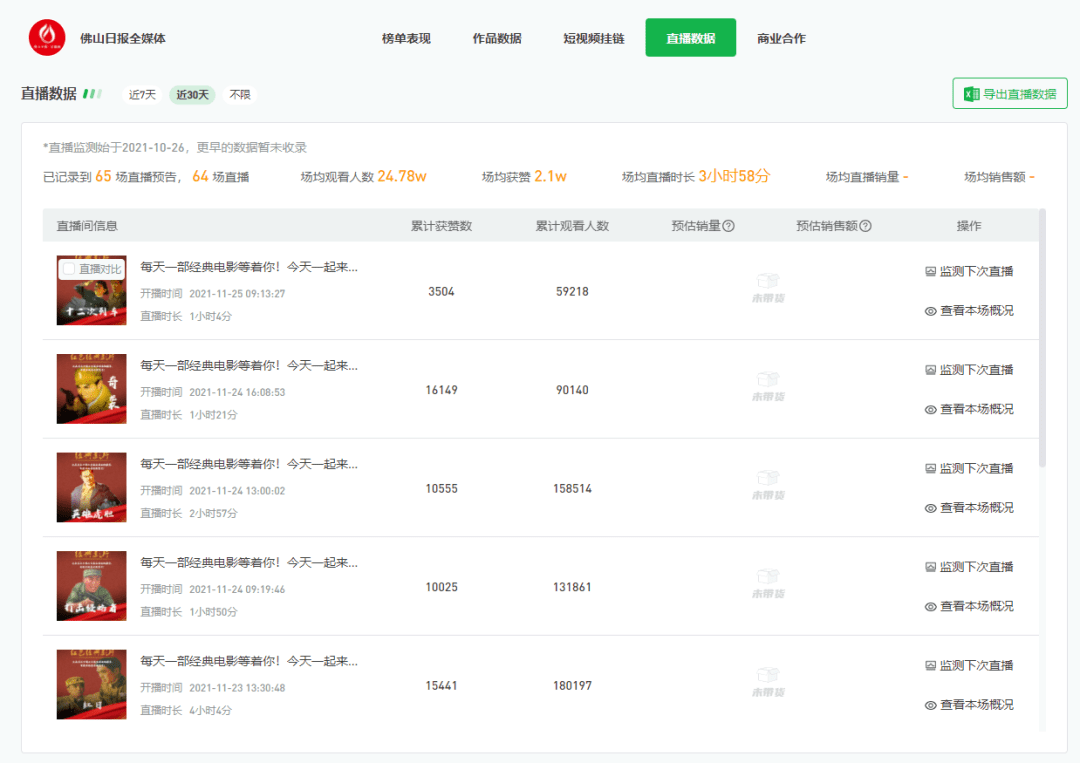Click the 累计获赞数 column header

click(442, 226)
